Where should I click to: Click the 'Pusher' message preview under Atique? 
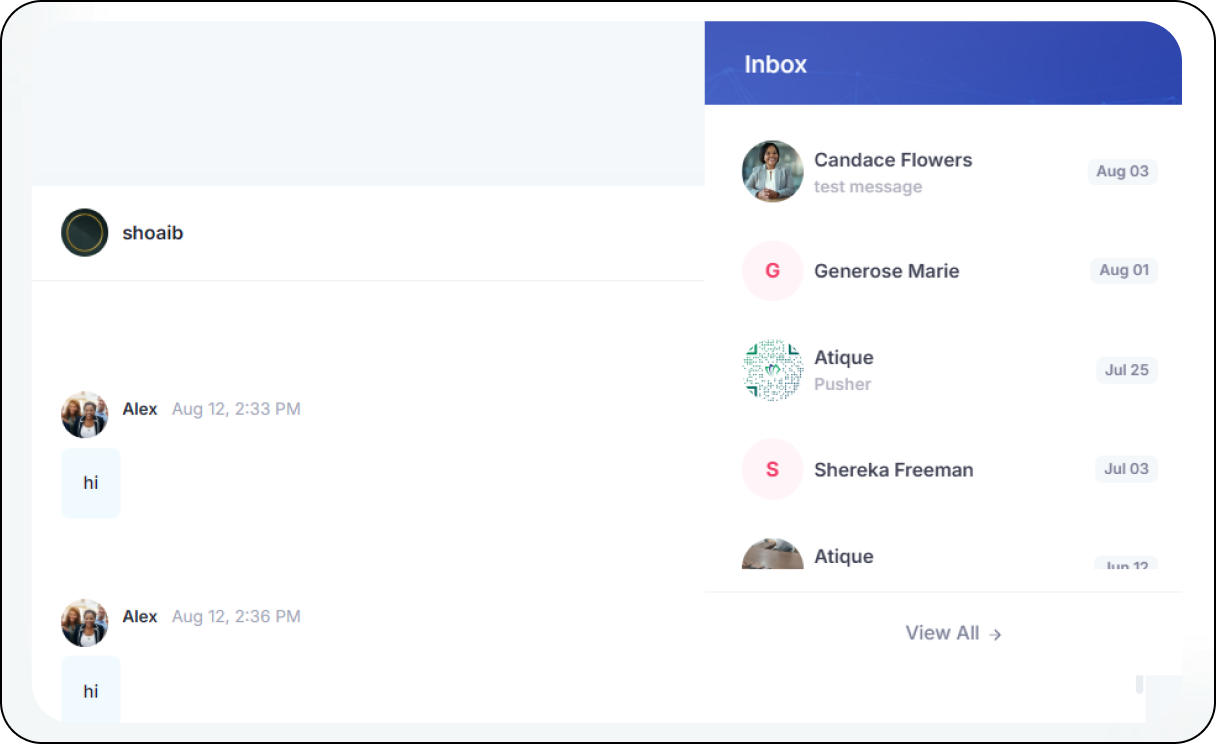click(x=842, y=384)
